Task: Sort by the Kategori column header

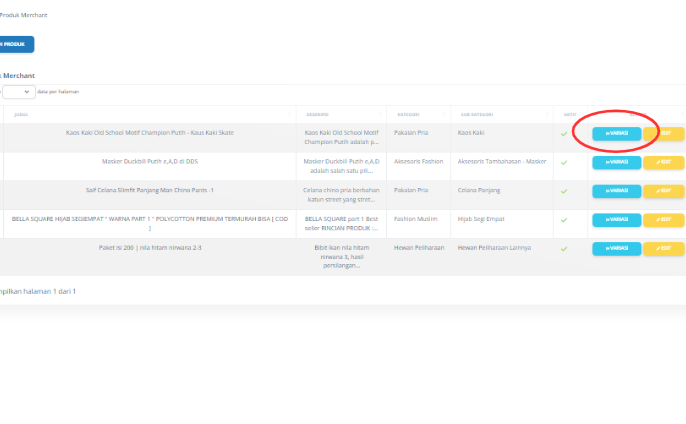Action: click(x=416, y=114)
